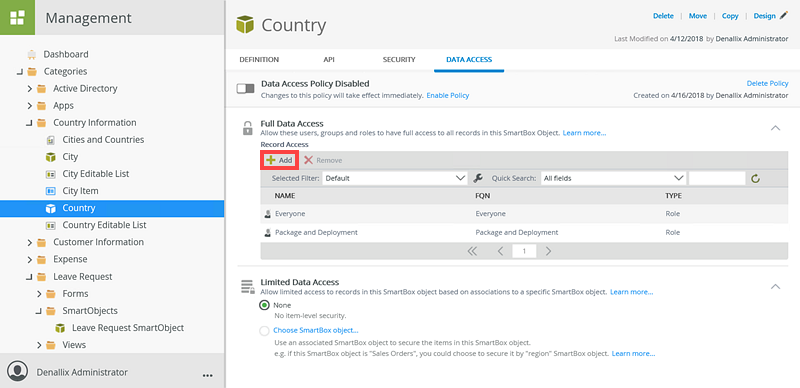Image resolution: width=800 pixels, height=388 pixels.
Task: Switch to the API tab
Action: coord(329,60)
